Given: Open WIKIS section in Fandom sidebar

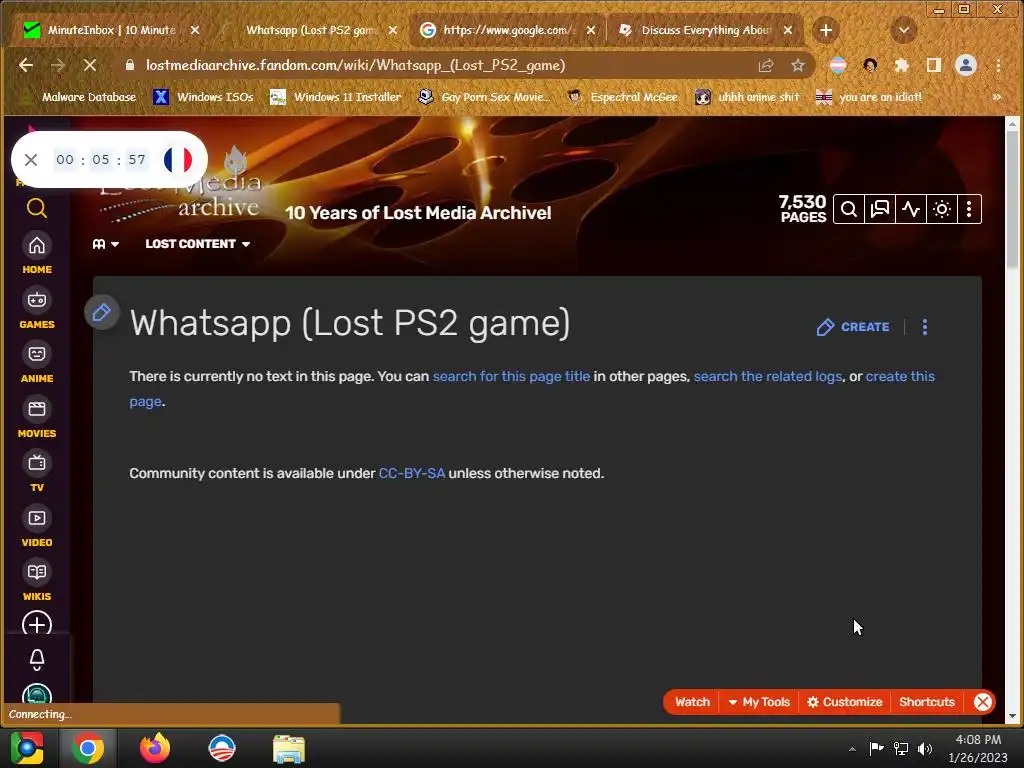Looking at the screenshot, I should (37, 581).
